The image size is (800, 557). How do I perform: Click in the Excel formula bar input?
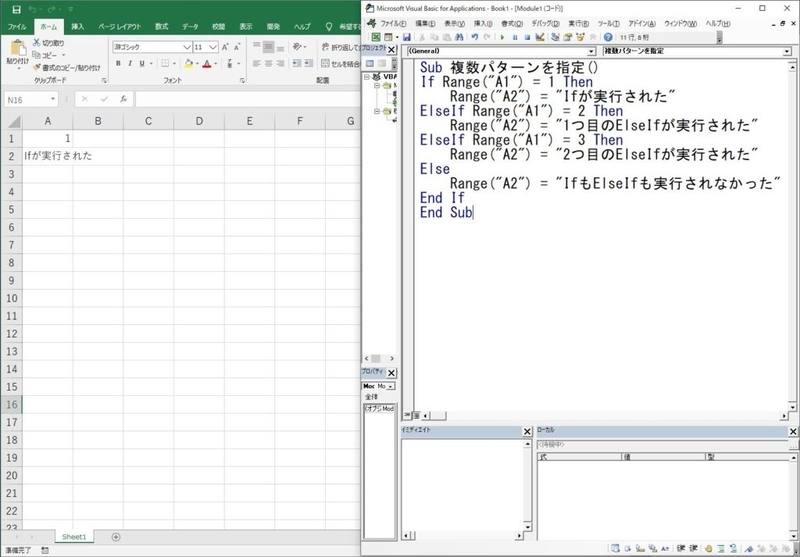248,99
